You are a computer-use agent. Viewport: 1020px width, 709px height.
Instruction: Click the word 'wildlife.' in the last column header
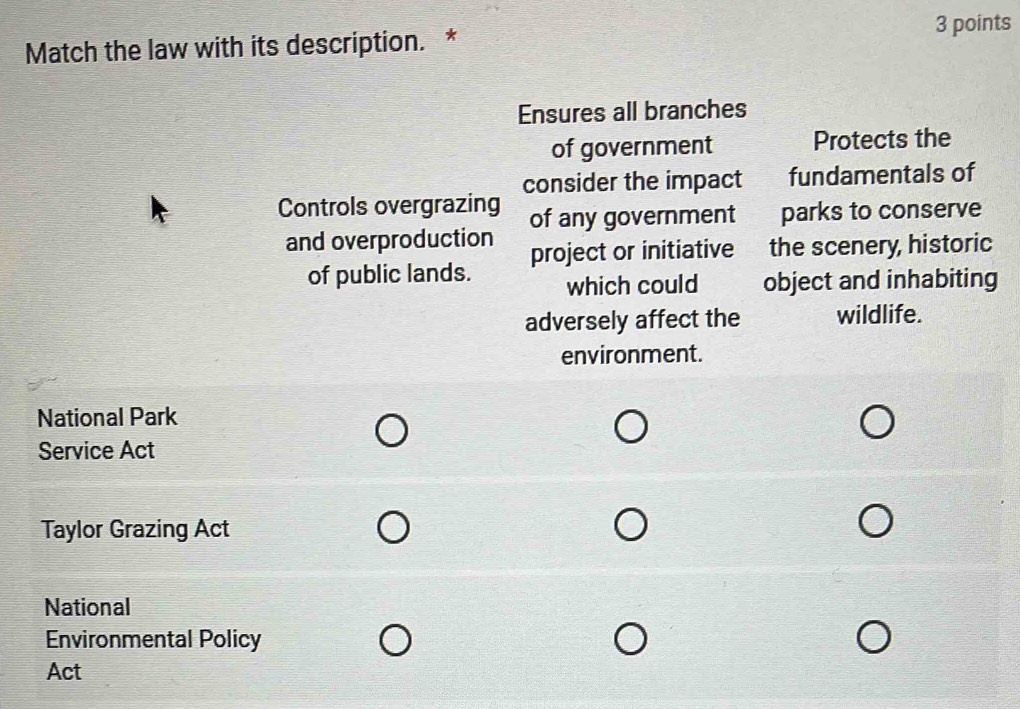(879, 315)
